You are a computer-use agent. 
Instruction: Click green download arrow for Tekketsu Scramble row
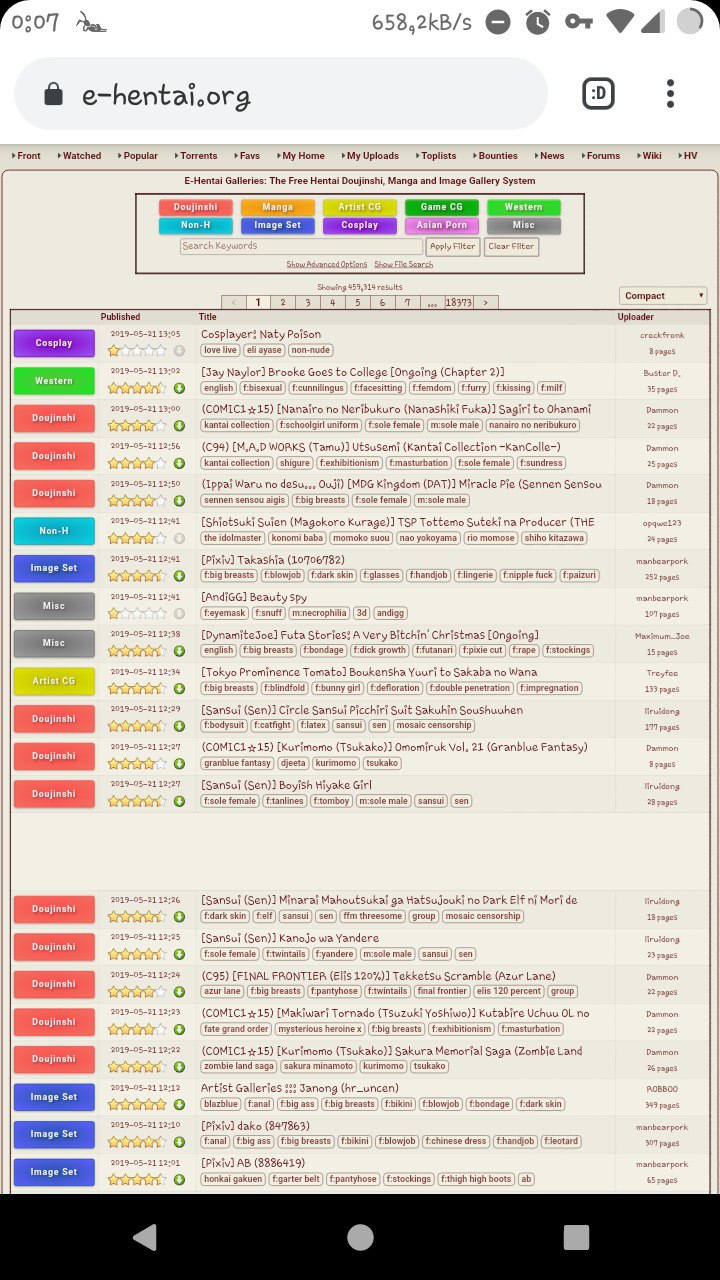(179, 992)
